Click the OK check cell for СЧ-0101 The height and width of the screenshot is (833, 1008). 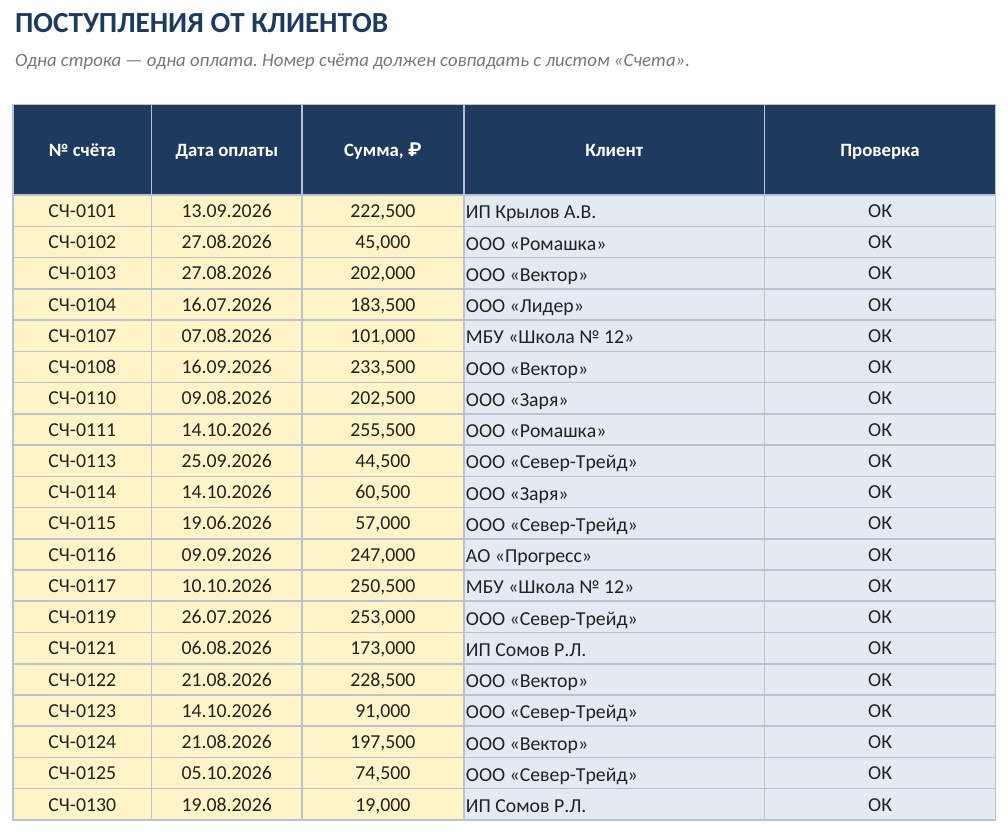click(x=879, y=211)
